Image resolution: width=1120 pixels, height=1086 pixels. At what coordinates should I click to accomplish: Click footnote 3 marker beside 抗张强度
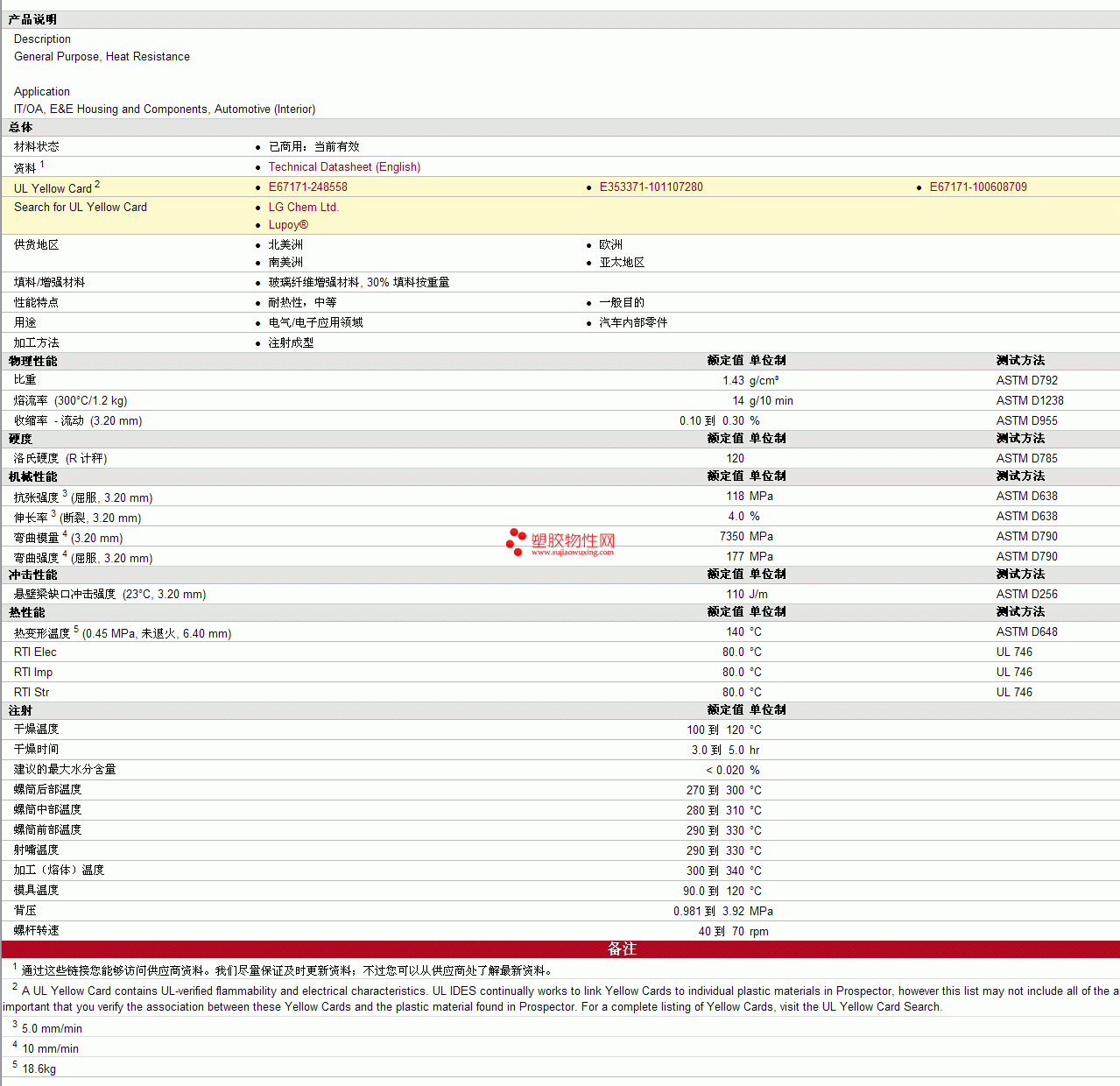coord(65,493)
